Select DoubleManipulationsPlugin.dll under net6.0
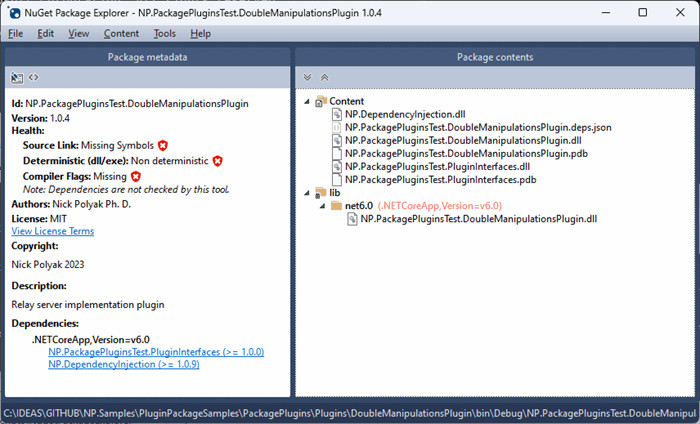The image size is (700, 424). (479, 219)
